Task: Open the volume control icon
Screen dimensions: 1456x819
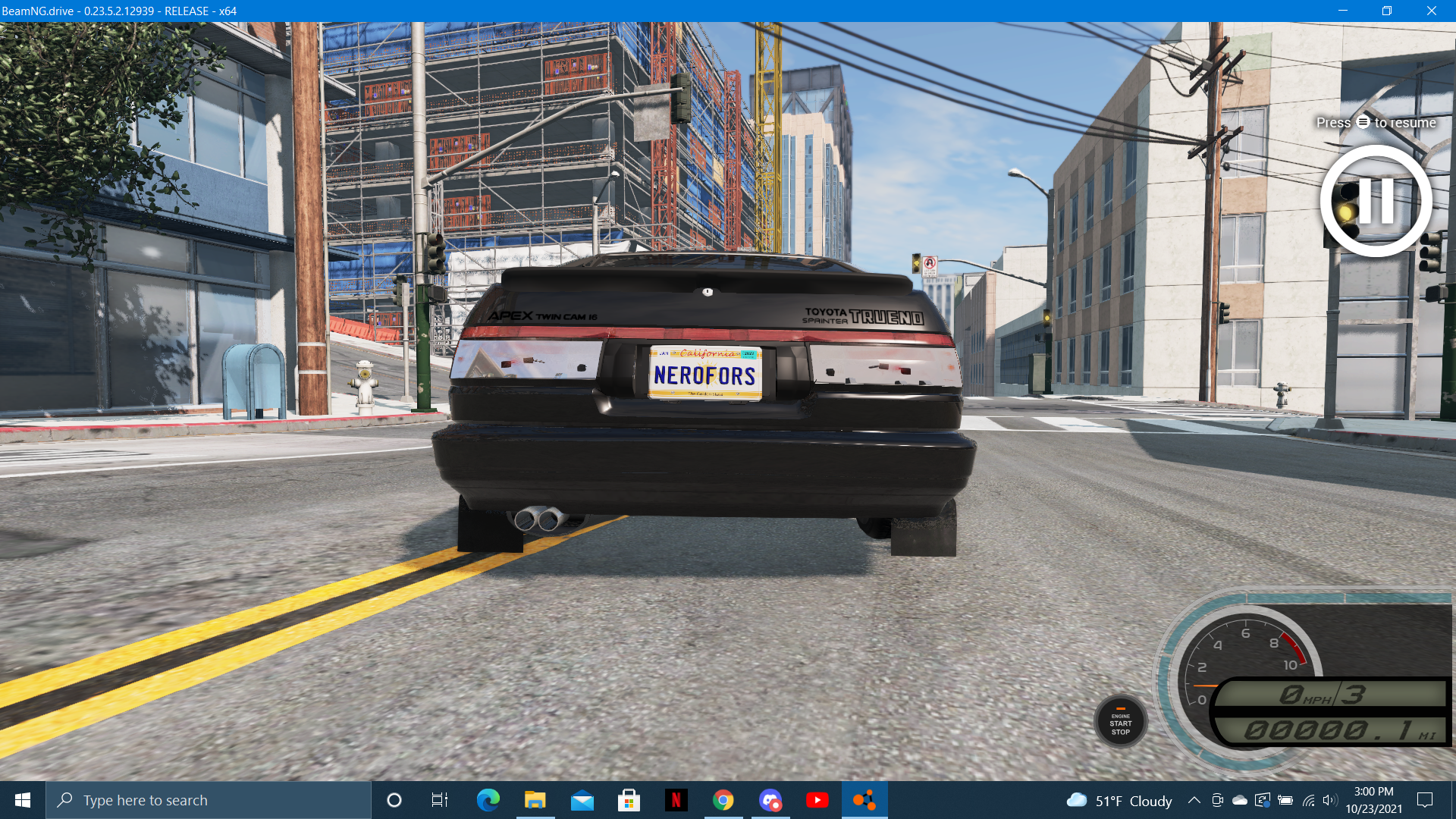Action: tap(1330, 800)
